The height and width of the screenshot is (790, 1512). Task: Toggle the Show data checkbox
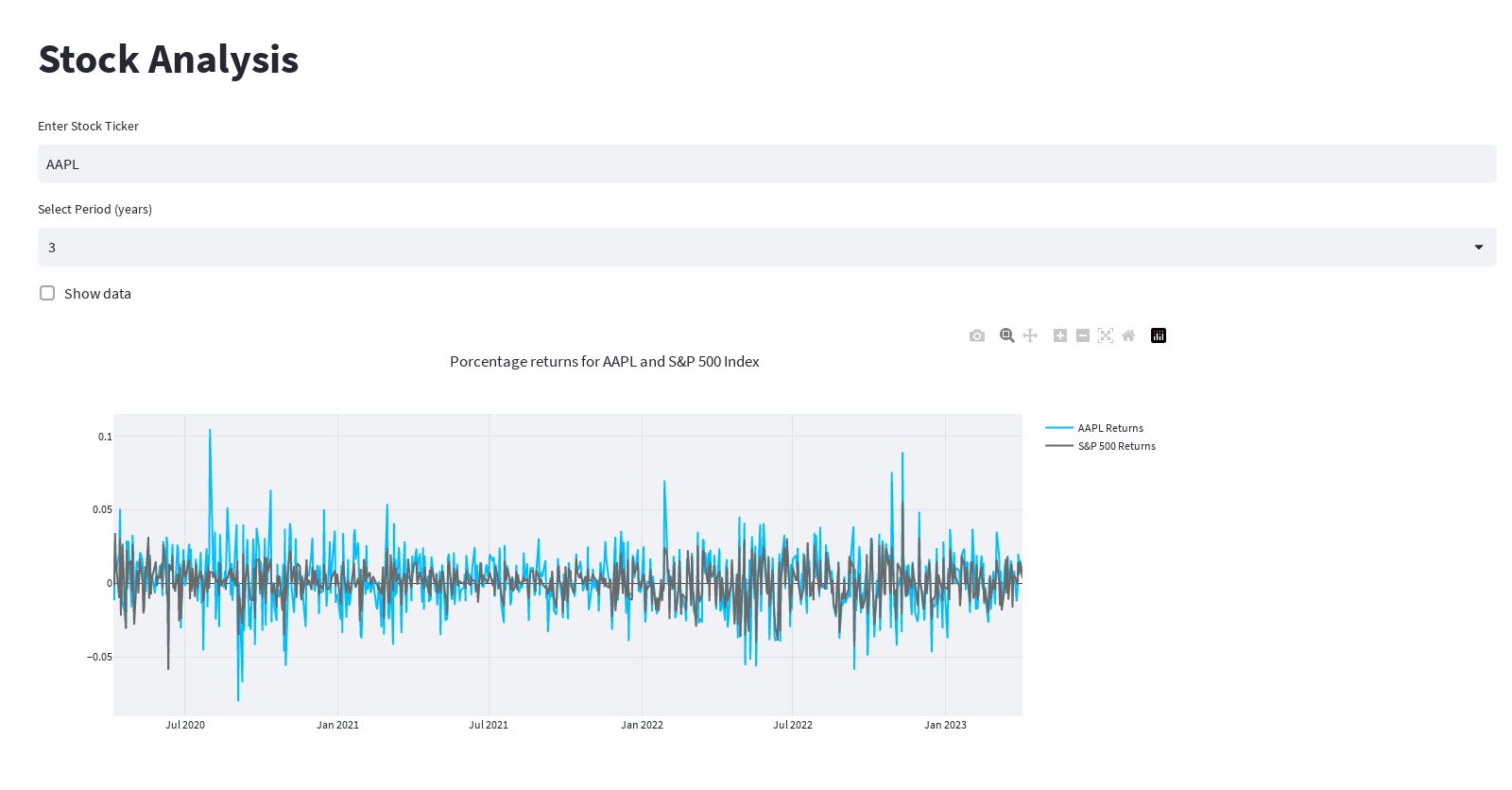(47, 293)
